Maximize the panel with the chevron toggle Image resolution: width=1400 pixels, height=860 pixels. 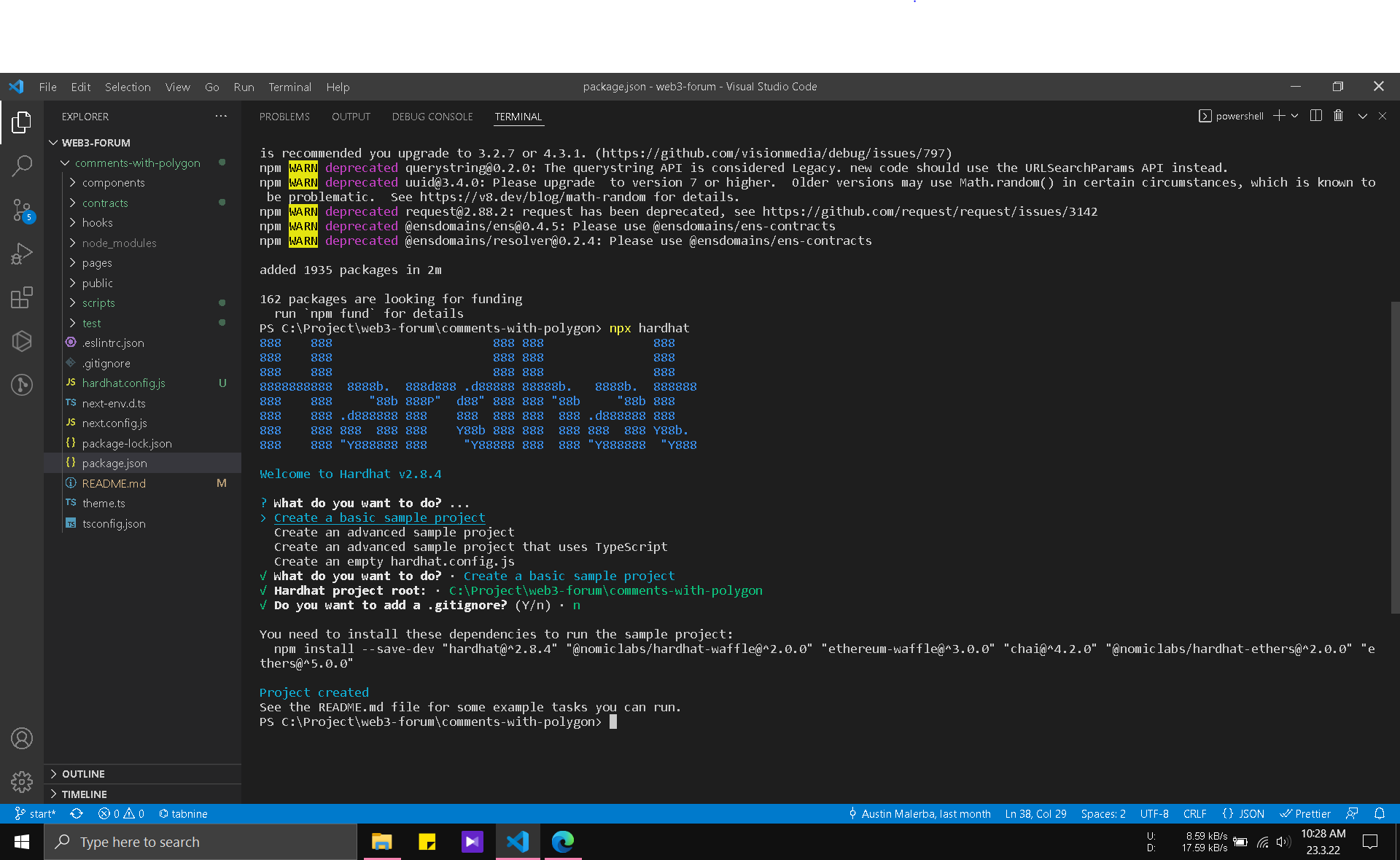[1362, 116]
